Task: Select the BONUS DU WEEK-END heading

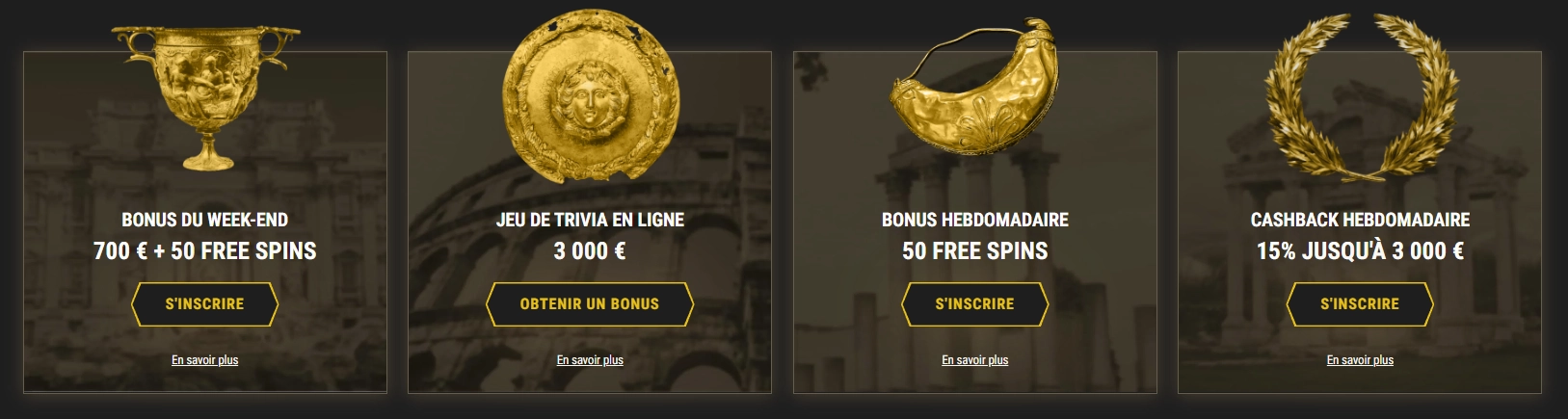Action: [x=205, y=220]
